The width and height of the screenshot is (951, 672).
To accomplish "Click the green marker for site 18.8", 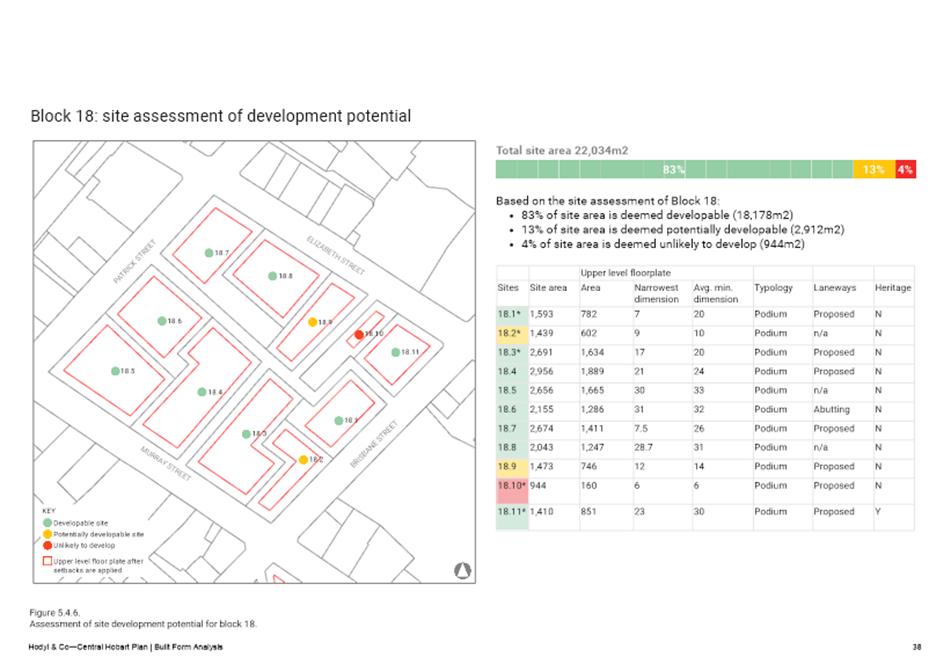I will coord(273,276).
